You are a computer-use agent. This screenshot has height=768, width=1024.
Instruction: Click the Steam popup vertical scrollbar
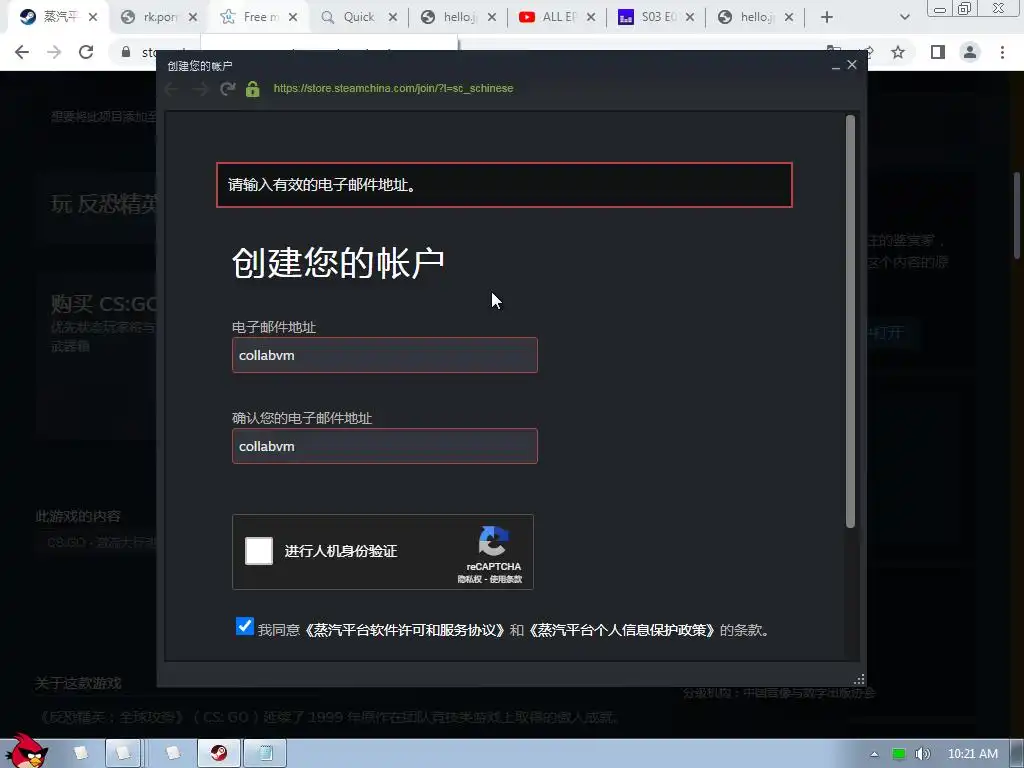click(x=850, y=321)
